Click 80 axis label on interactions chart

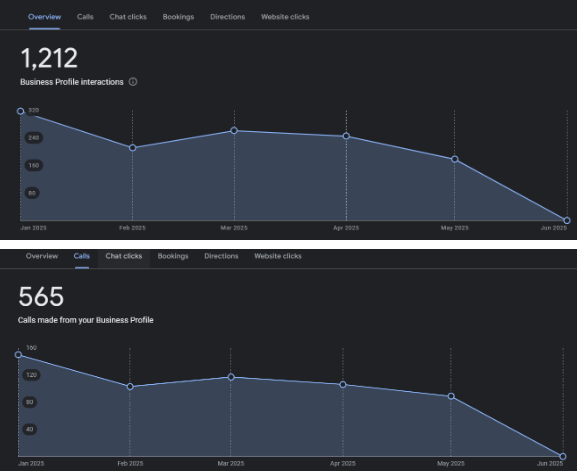(32, 193)
